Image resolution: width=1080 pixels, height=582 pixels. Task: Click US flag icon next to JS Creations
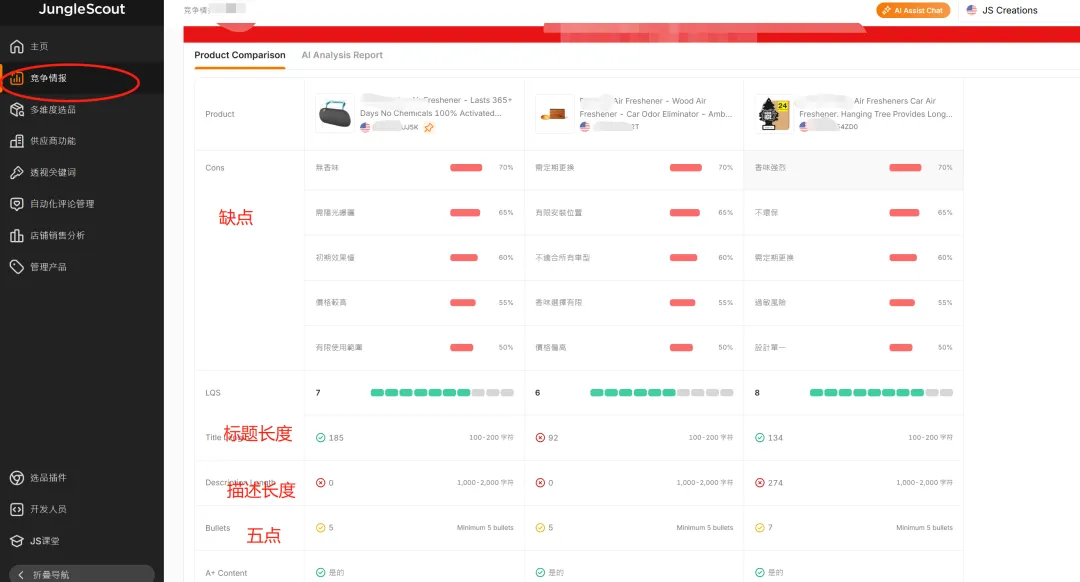971,10
